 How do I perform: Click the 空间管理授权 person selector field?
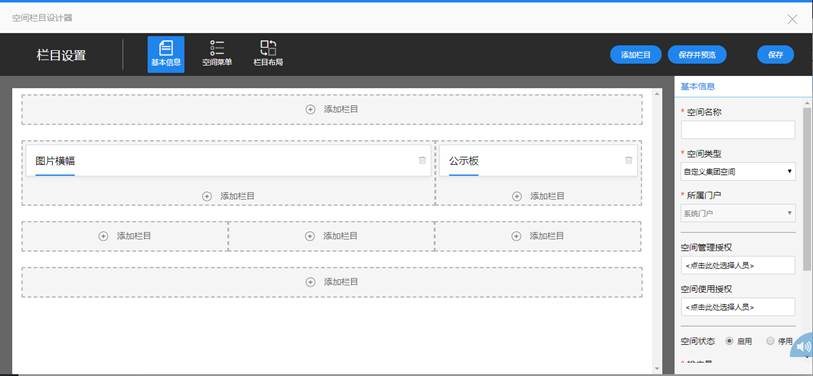click(738, 265)
